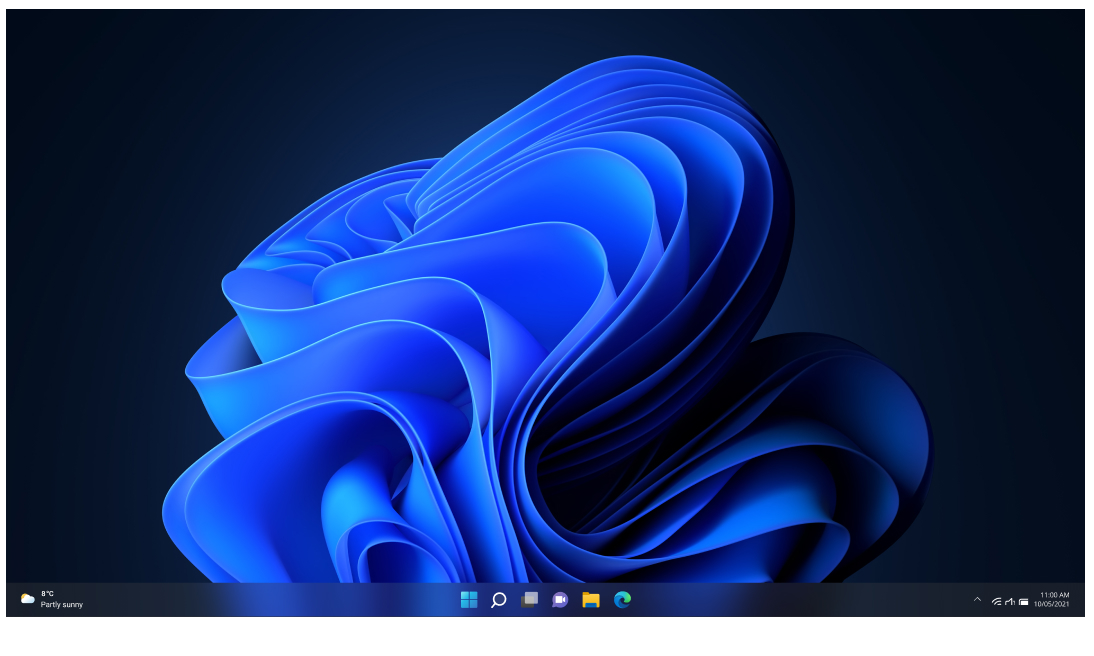
Task: Click empty taskbar space right of Edge
Action: (x=800, y=600)
